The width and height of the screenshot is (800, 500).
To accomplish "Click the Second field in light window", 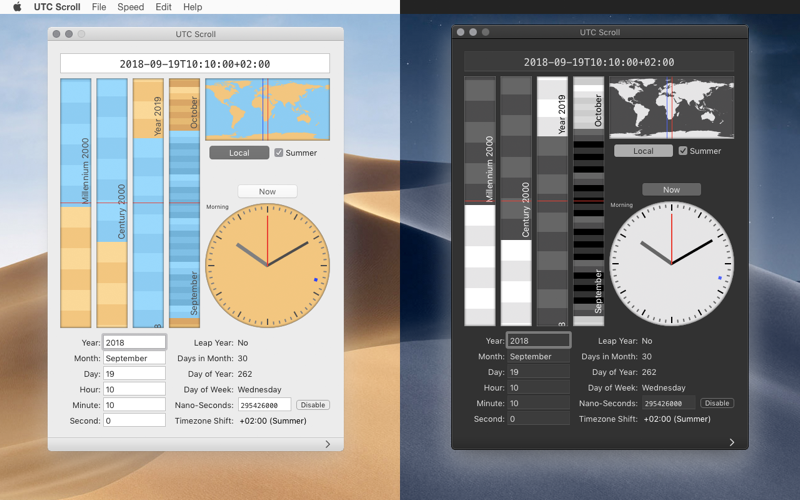I will click(x=134, y=420).
